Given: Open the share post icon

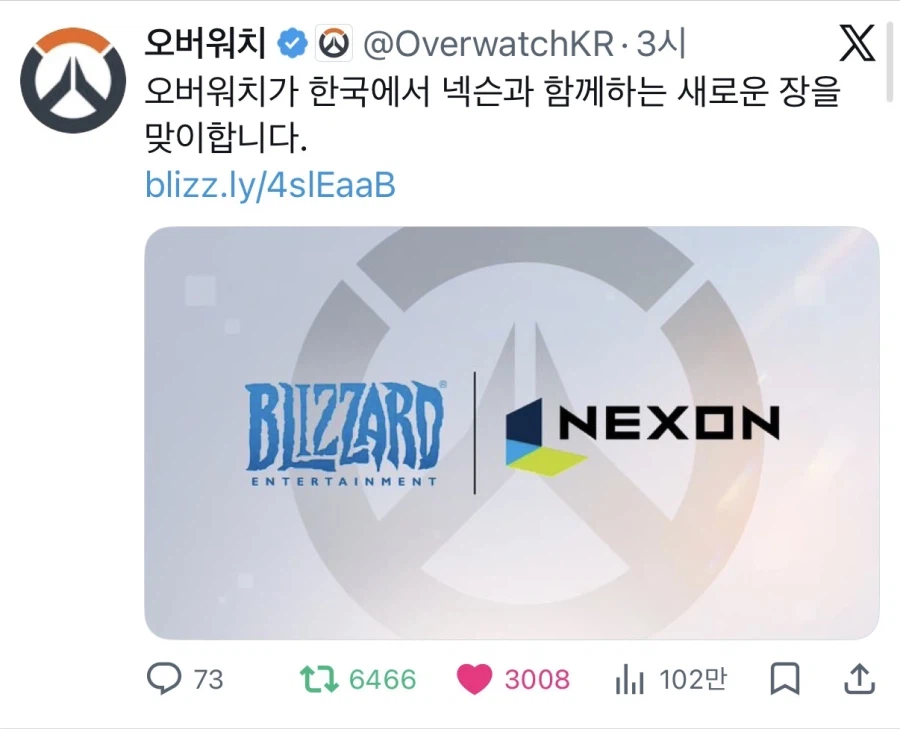Looking at the screenshot, I should 859,679.
